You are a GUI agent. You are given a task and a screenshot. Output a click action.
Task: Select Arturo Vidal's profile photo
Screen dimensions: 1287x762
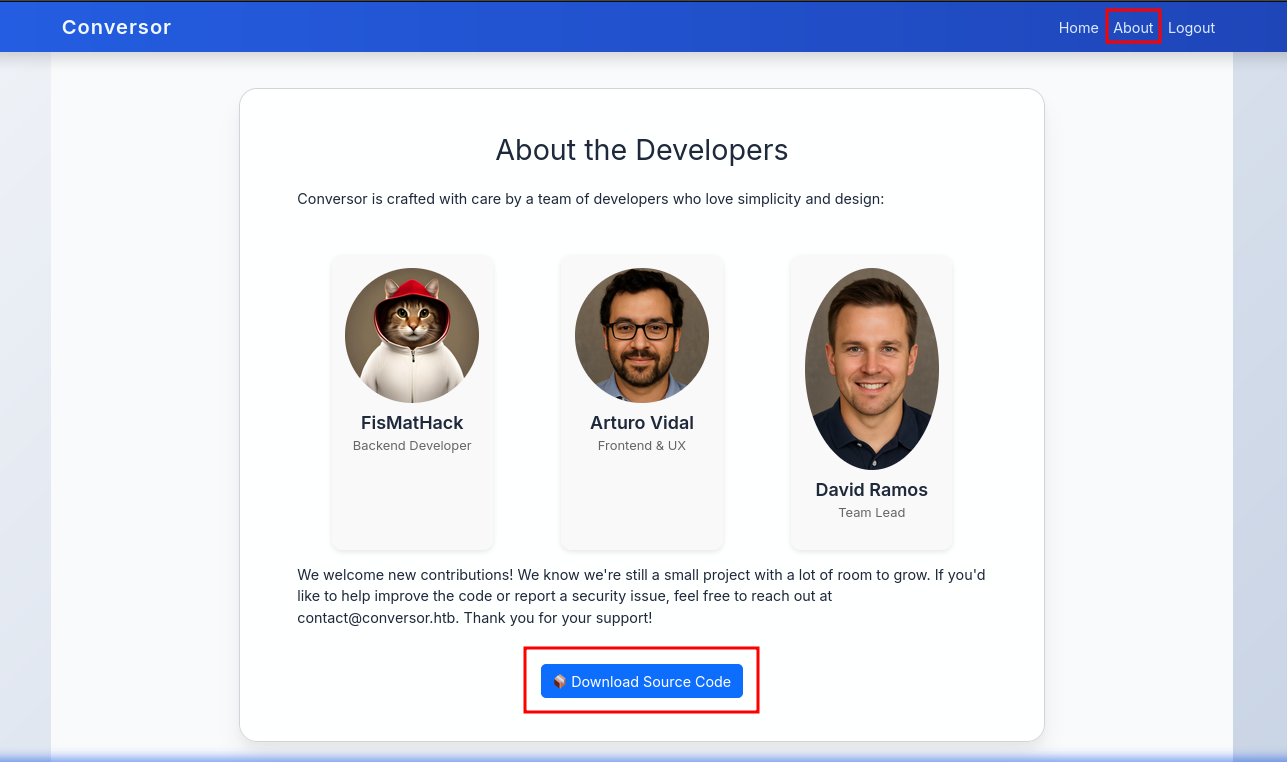tap(642, 335)
